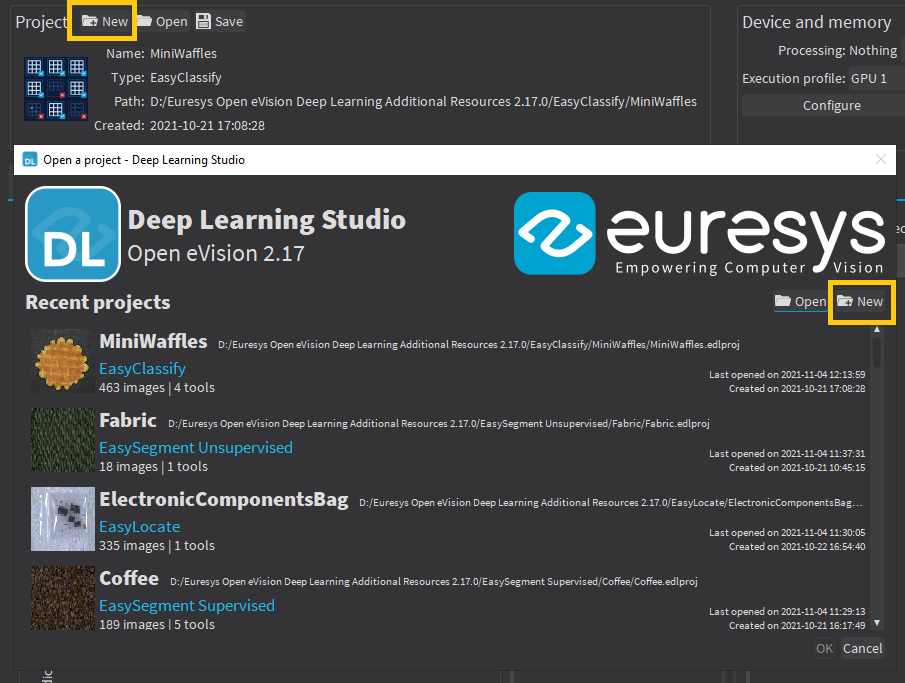Click the DL Deep Learning Studio logo
Screen dimensions: 905x683
(x=71, y=234)
